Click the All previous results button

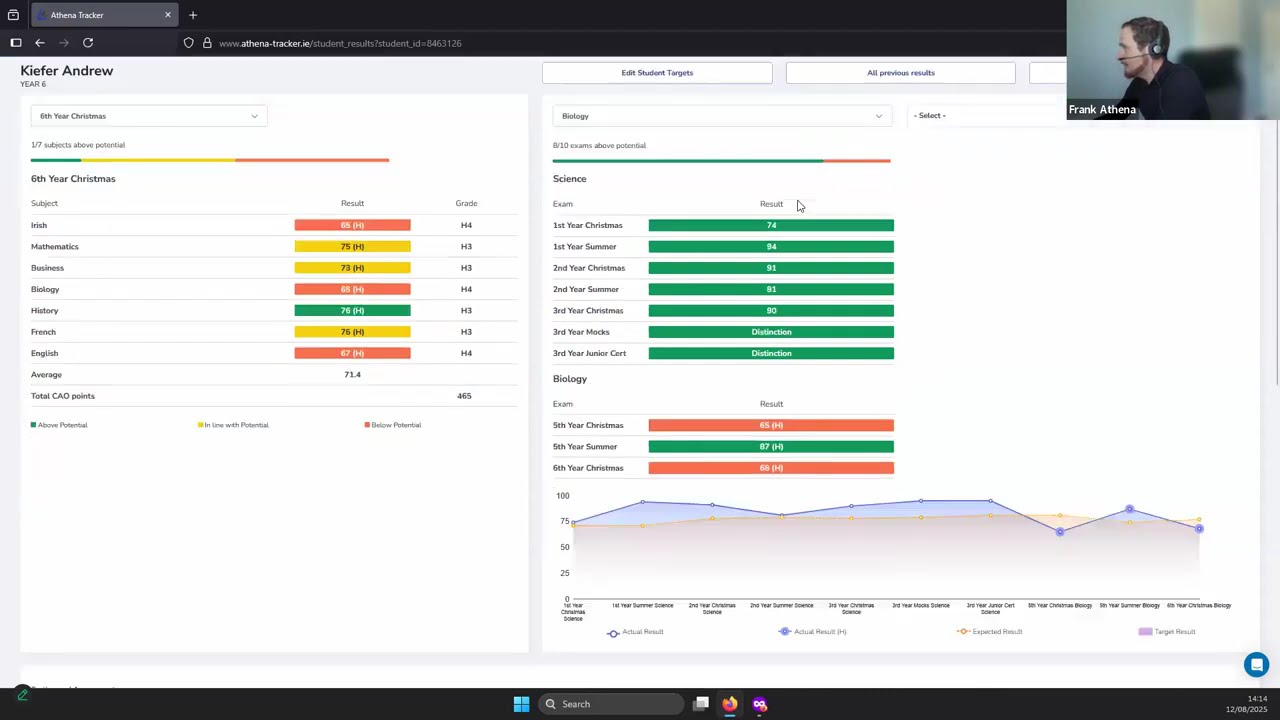[901, 73]
